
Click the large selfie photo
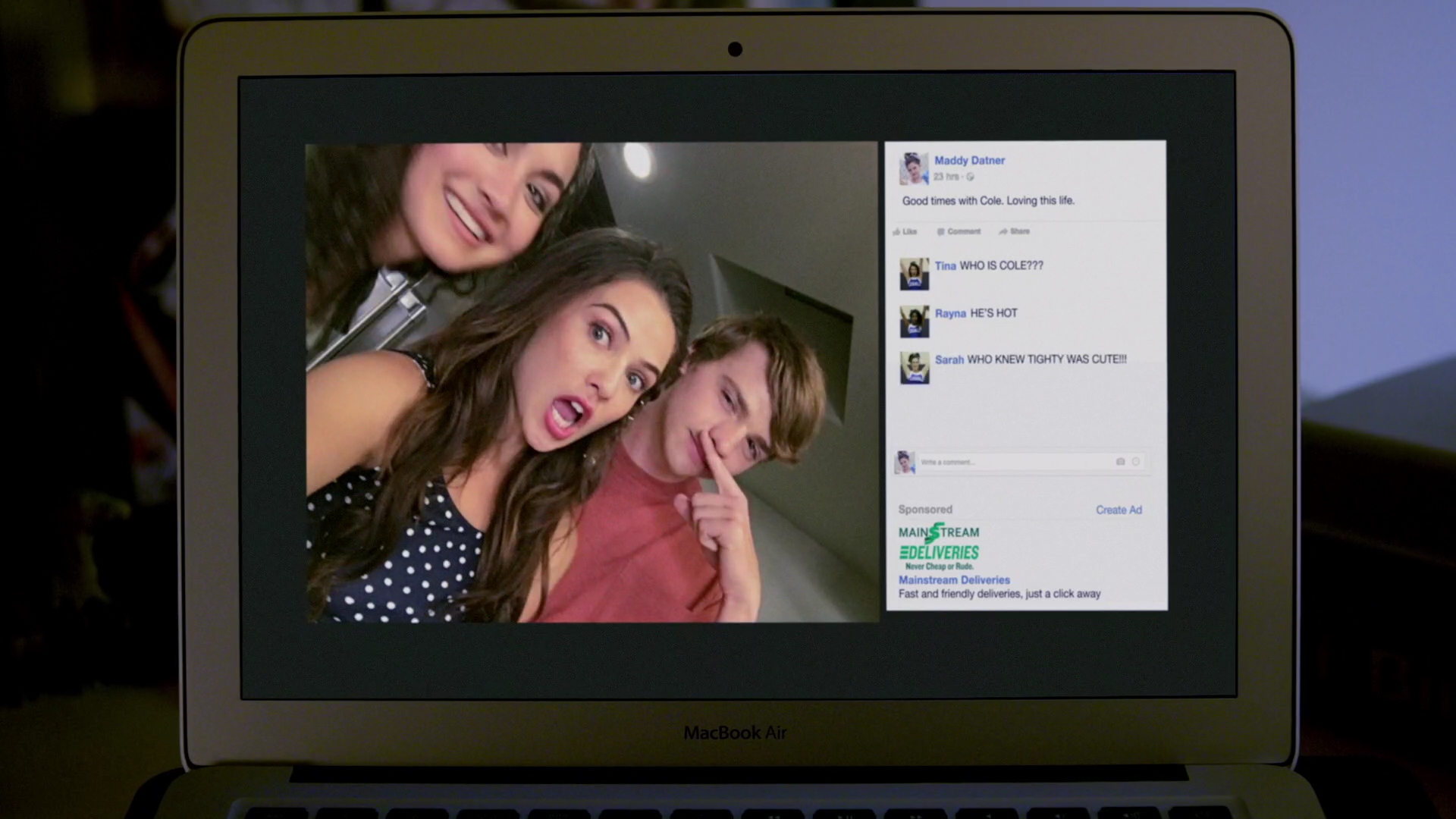click(591, 382)
